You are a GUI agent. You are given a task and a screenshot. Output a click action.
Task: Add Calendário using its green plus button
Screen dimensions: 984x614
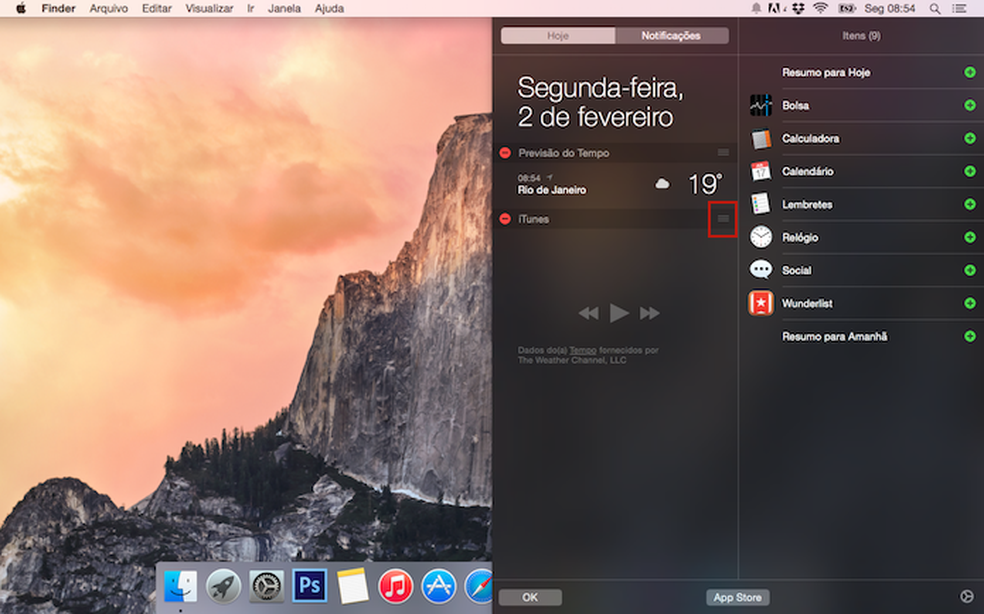click(x=969, y=171)
